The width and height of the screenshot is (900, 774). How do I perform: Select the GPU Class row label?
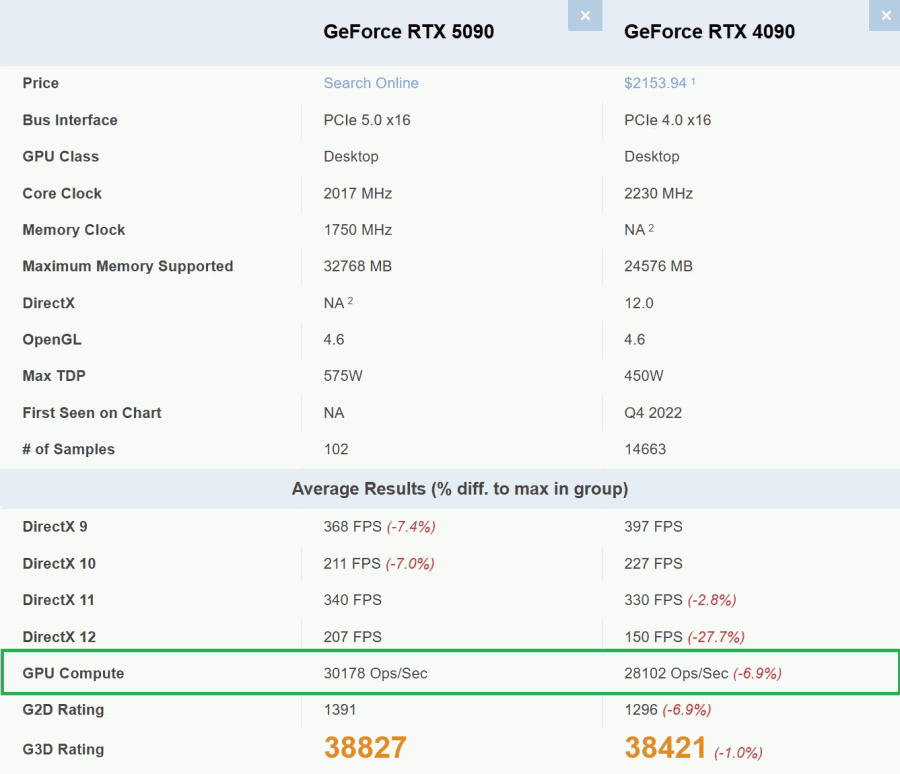61,157
